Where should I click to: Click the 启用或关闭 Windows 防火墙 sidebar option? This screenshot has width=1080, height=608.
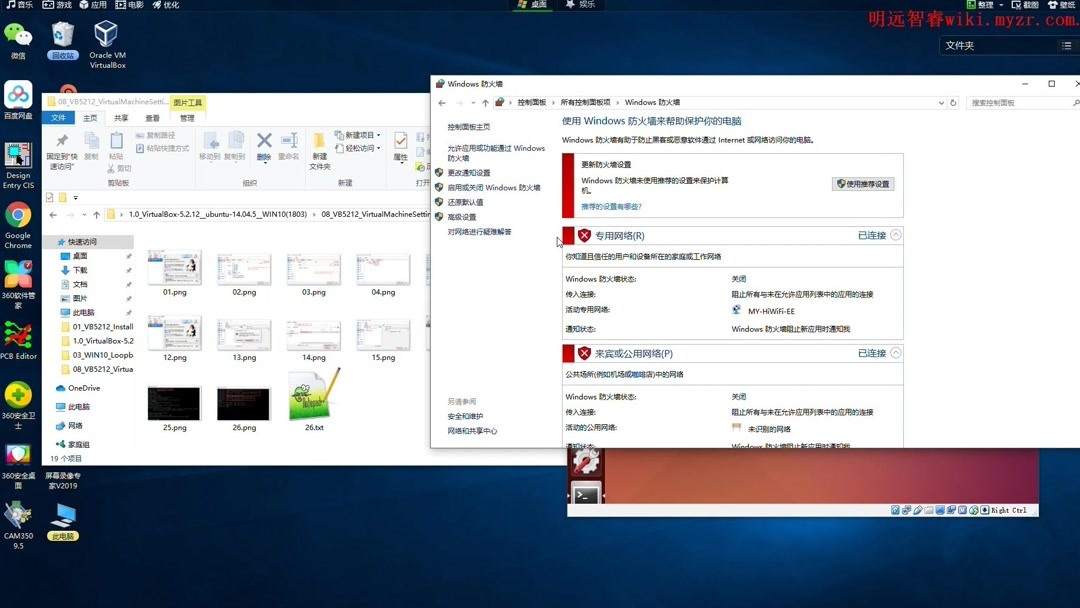[x=493, y=187]
